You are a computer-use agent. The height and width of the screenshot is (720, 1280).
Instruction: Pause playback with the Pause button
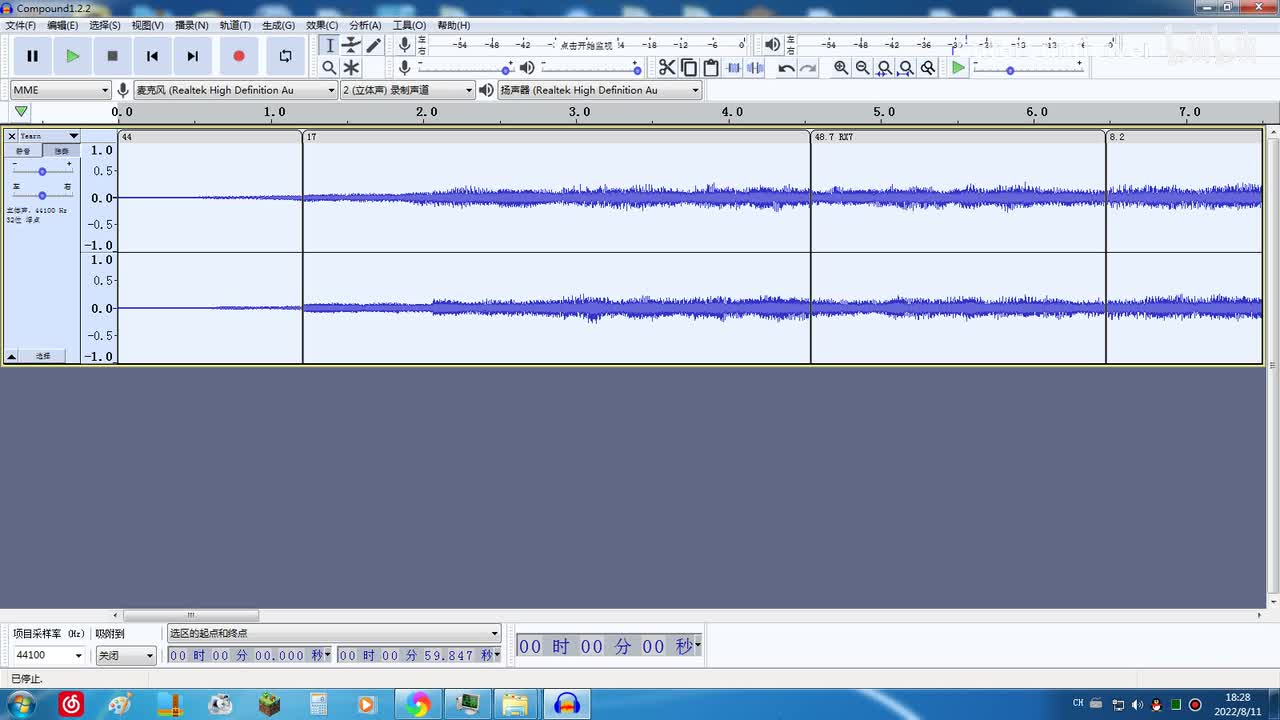(x=32, y=56)
